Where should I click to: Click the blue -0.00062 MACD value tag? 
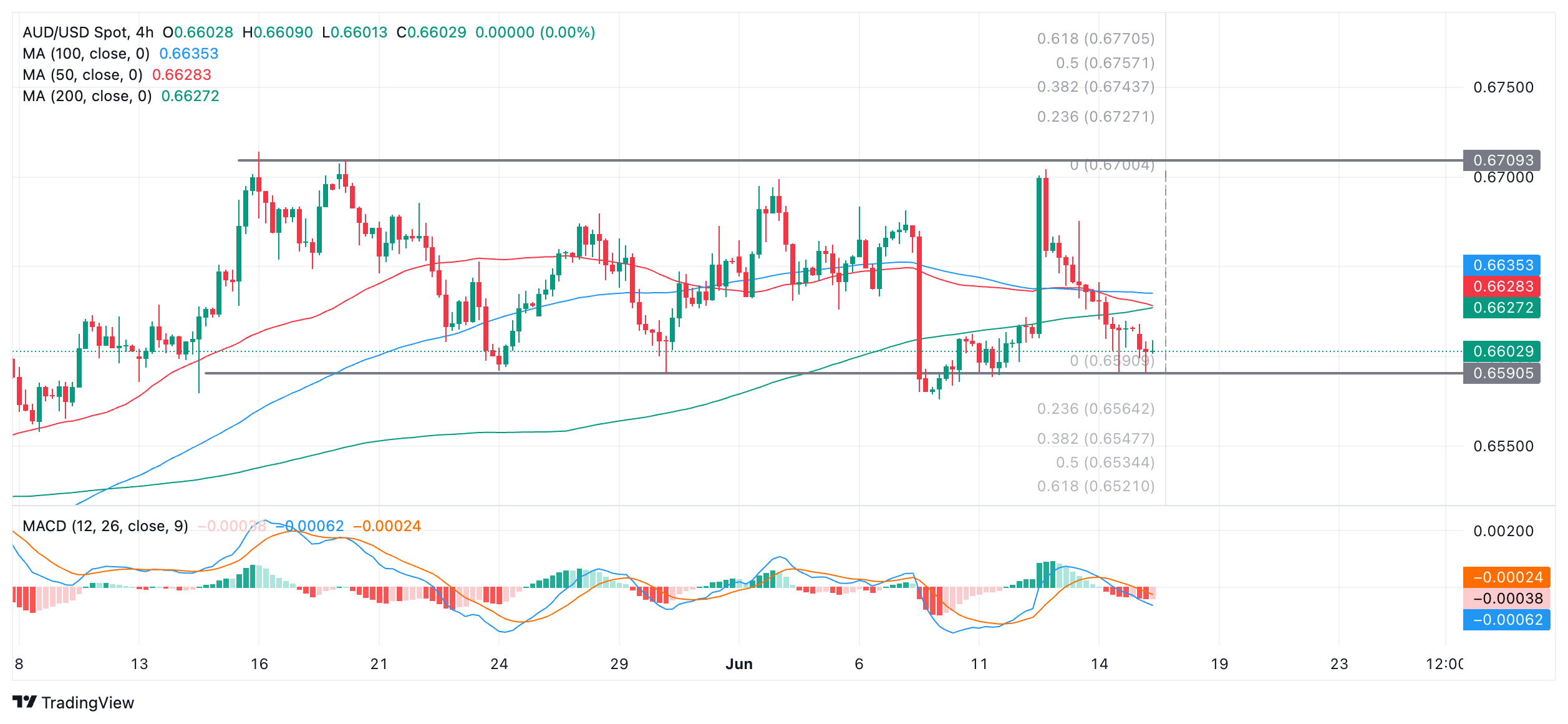pyautogui.click(x=1507, y=620)
